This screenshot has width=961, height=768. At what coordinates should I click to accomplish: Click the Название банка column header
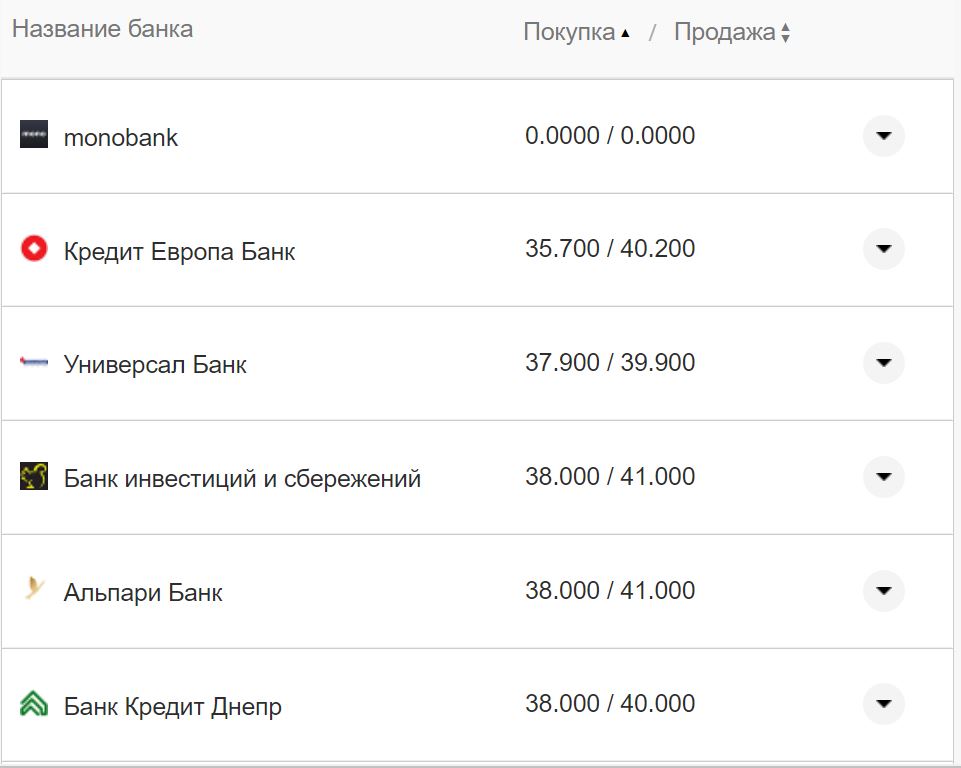(x=104, y=29)
